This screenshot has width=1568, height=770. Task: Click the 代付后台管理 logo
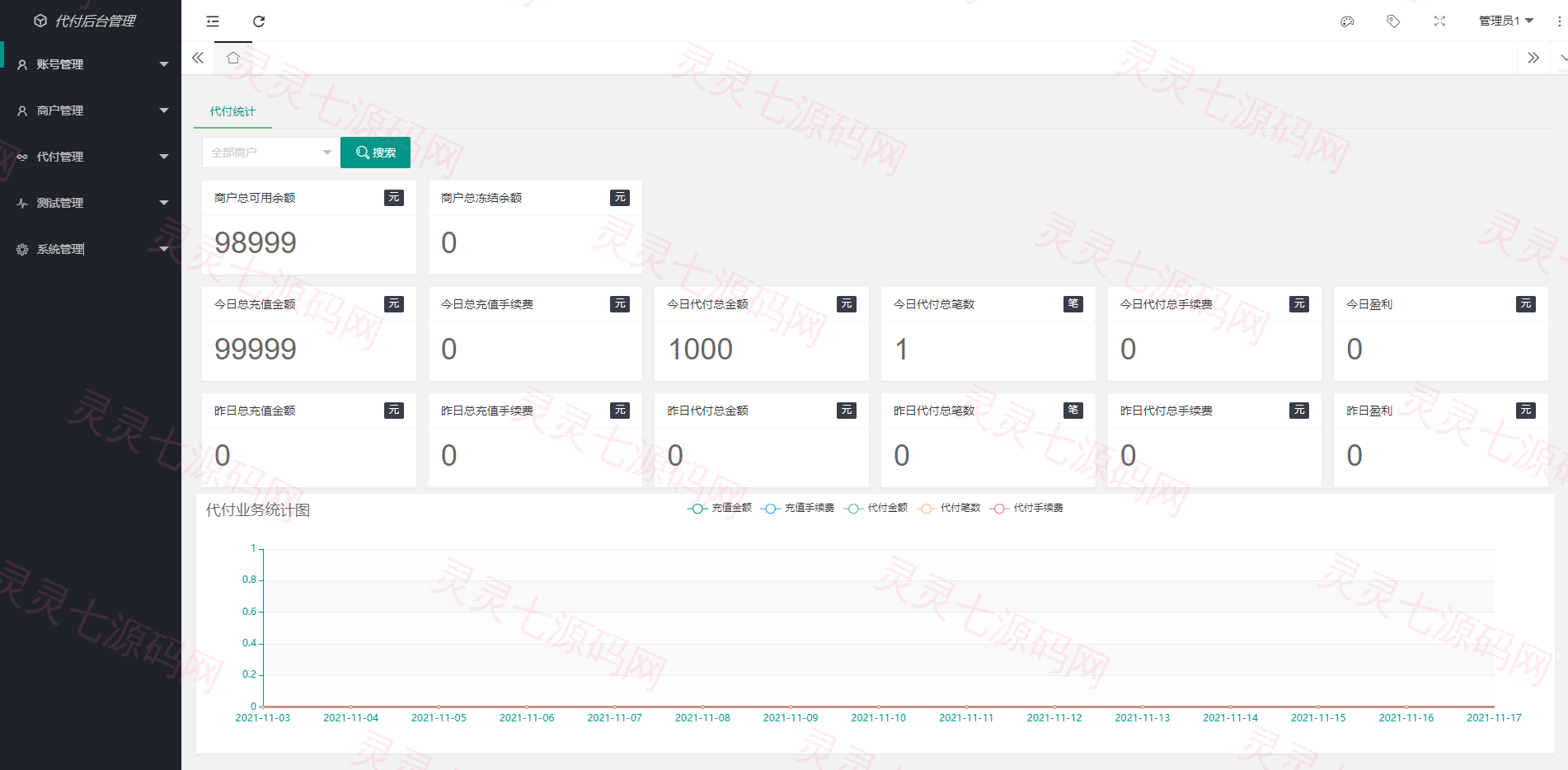pos(85,21)
